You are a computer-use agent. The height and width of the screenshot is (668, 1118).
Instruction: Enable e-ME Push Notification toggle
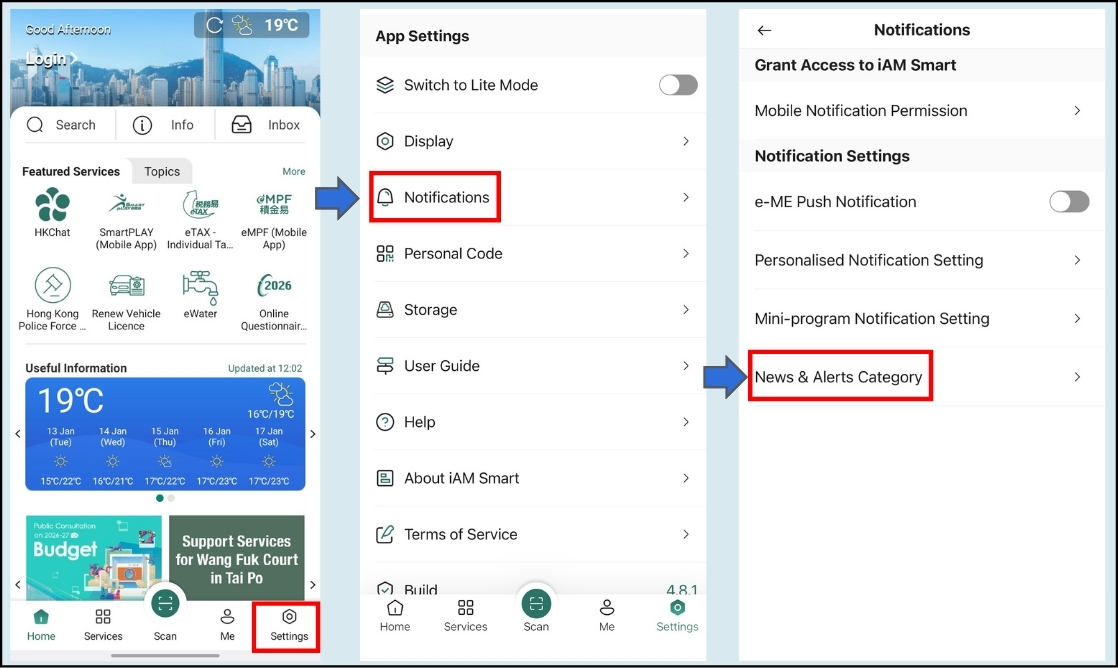click(x=1068, y=202)
